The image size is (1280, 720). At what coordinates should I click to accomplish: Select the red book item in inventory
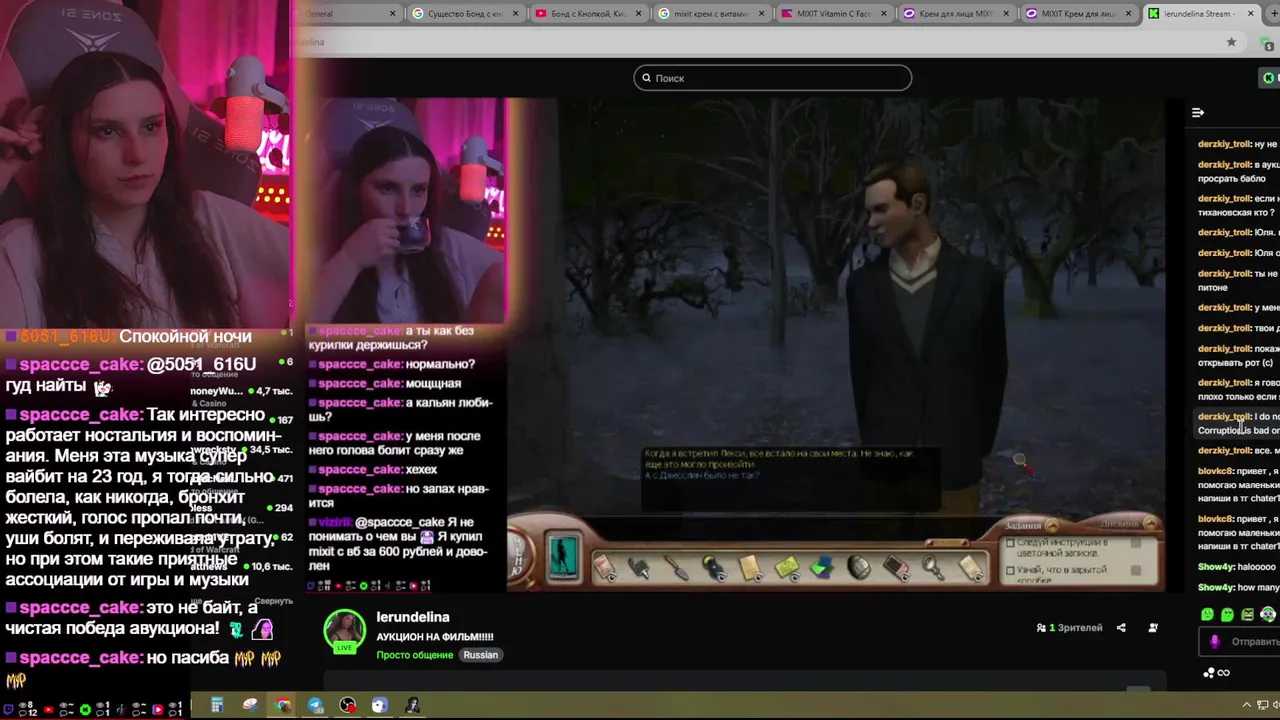click(896, 568)
